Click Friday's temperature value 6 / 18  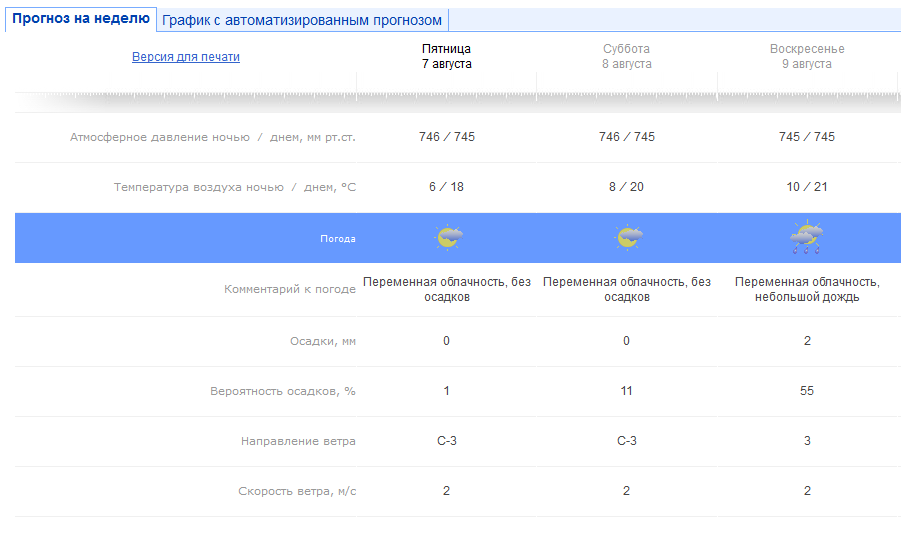446,187
